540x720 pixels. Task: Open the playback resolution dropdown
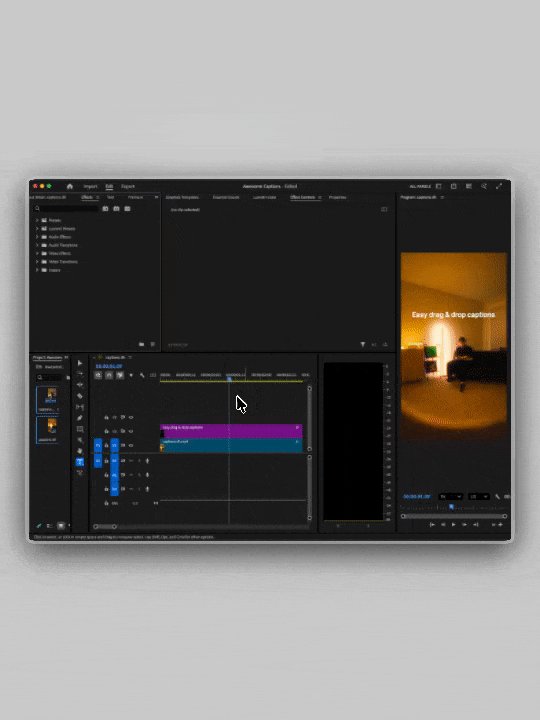[x=478, y=496]
